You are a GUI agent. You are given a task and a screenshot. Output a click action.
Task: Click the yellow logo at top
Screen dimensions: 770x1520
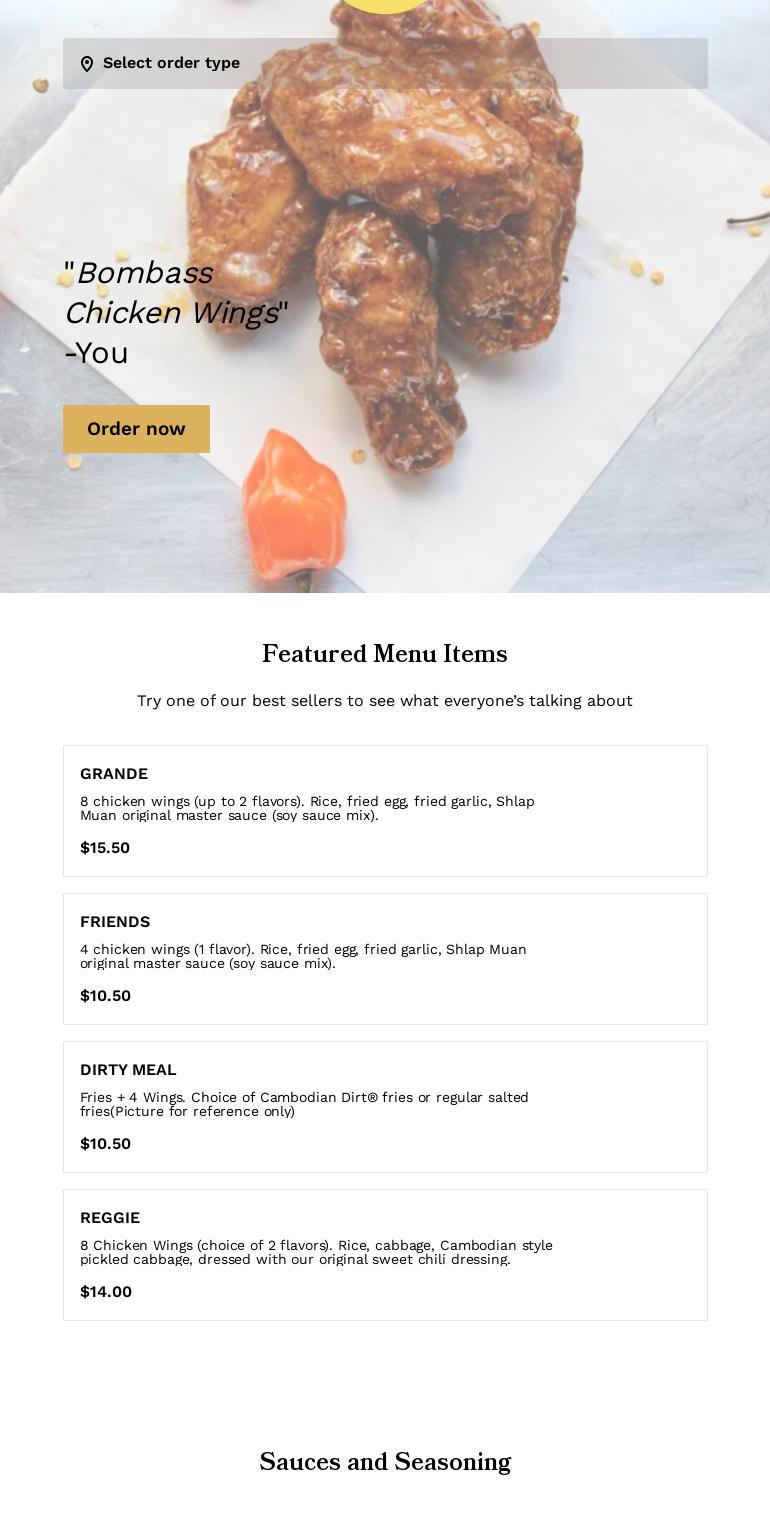click(x=385, y=5)
